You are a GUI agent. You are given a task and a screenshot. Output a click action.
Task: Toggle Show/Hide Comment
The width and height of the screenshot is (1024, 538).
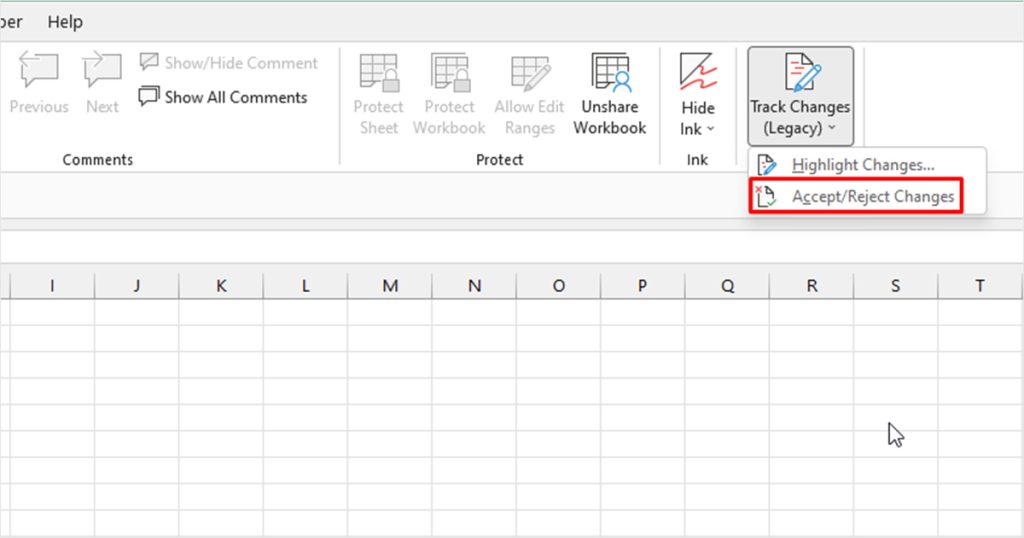pos(229,63)
